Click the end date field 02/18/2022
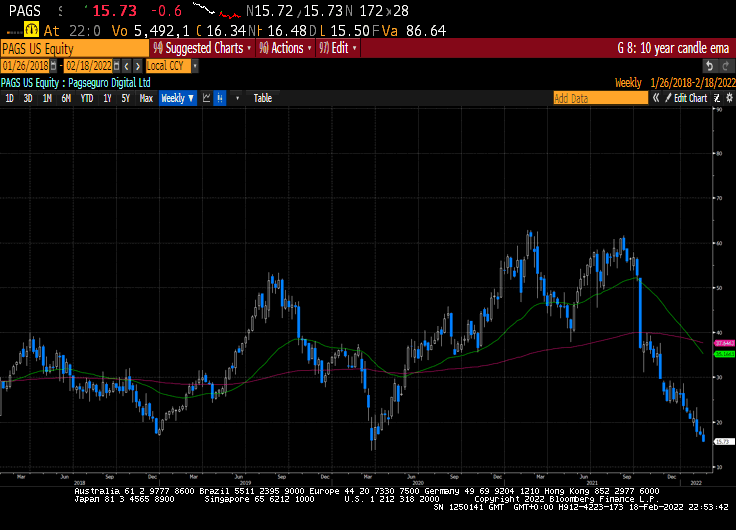The width and height of the screenshot is (736, 530). (x=88, y=66)
